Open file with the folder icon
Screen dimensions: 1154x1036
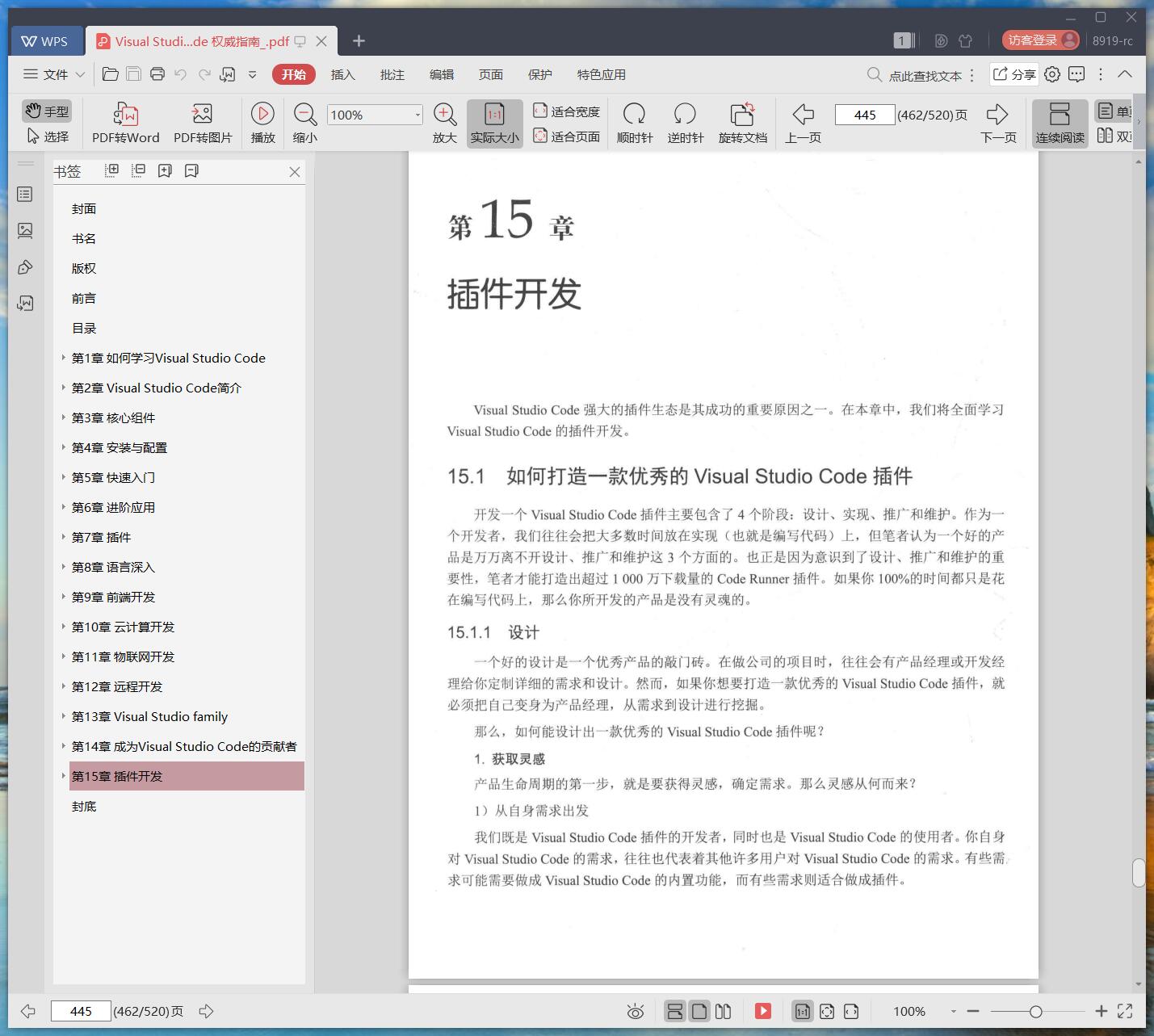pos(111,74)
